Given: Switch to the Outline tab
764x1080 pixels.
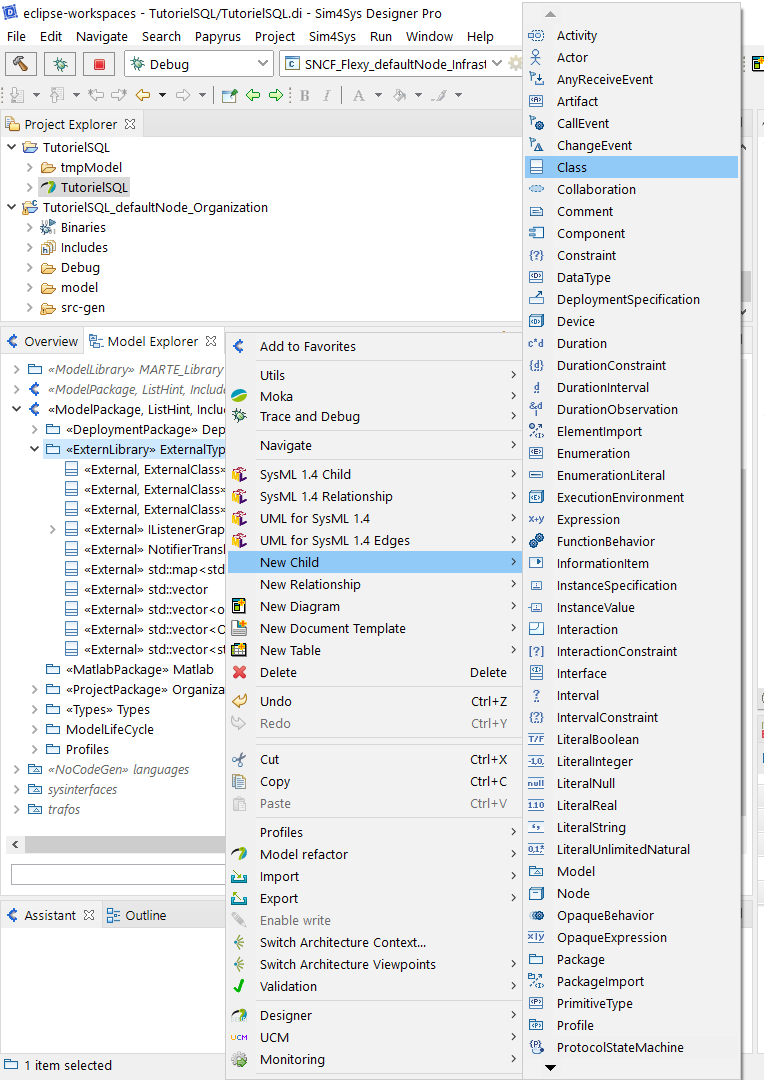Looking at the screenshot, I should point(136,915).
